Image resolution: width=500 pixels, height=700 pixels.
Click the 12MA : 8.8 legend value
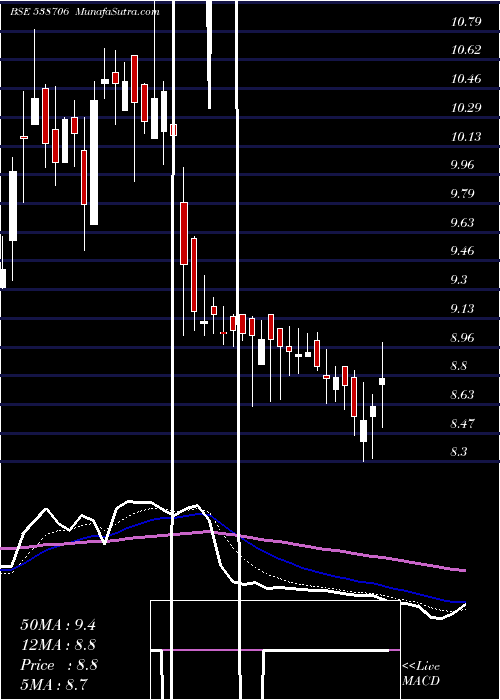pyautogui.click(x=58, y=645)
